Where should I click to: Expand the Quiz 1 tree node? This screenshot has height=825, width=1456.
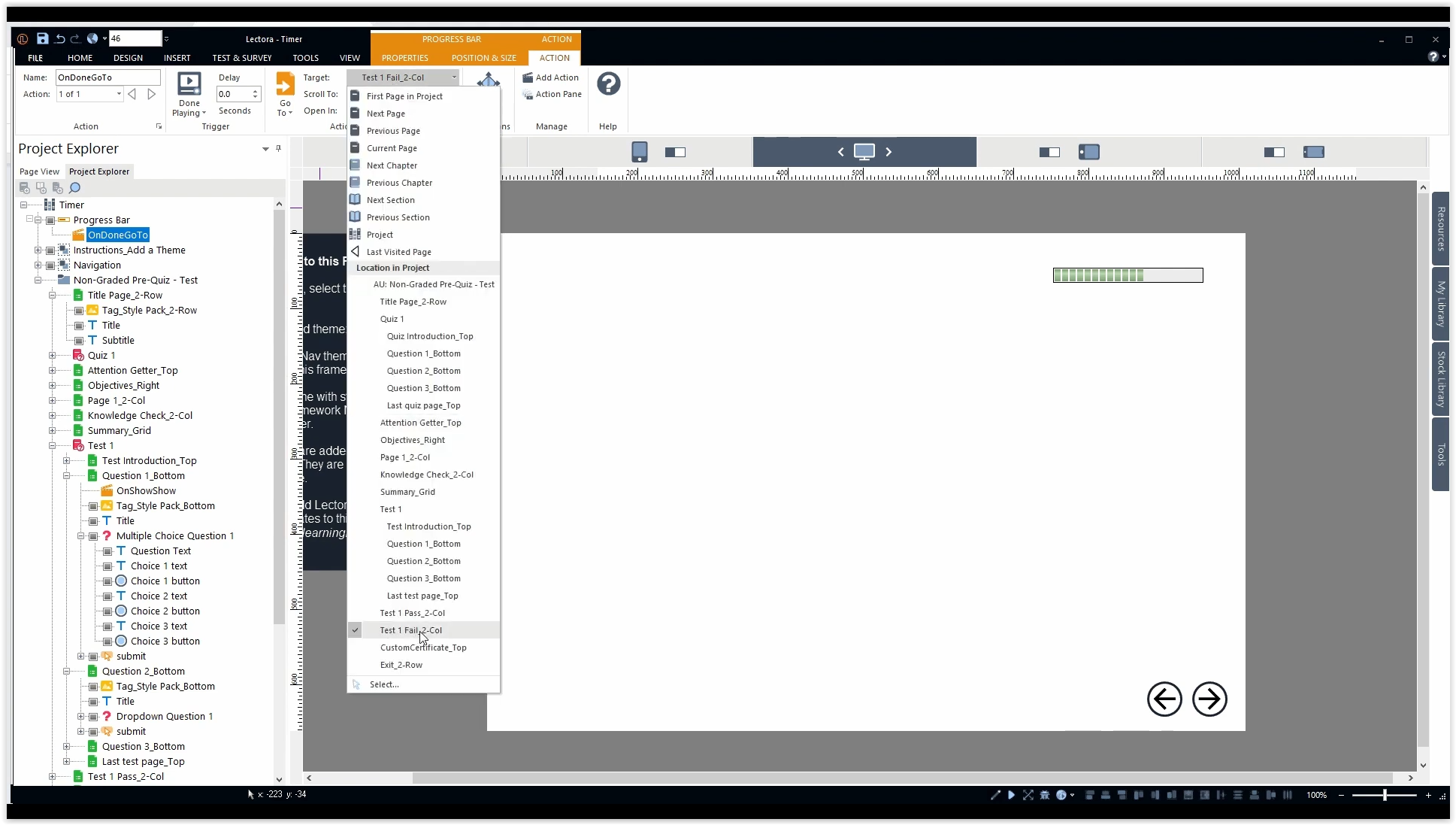[52, 355]
